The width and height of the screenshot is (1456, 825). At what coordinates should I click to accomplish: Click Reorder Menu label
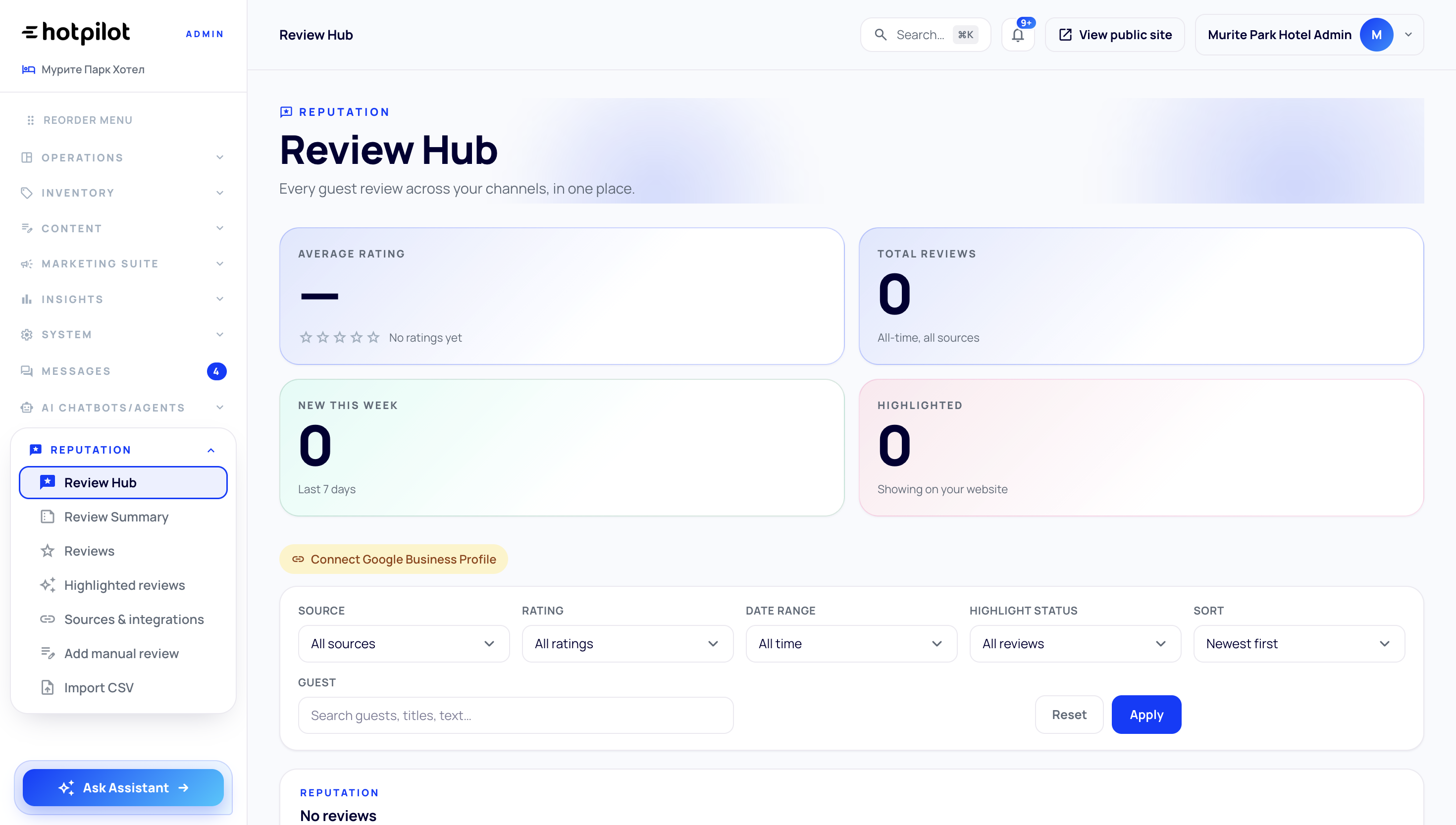click(x=88, y=120)
